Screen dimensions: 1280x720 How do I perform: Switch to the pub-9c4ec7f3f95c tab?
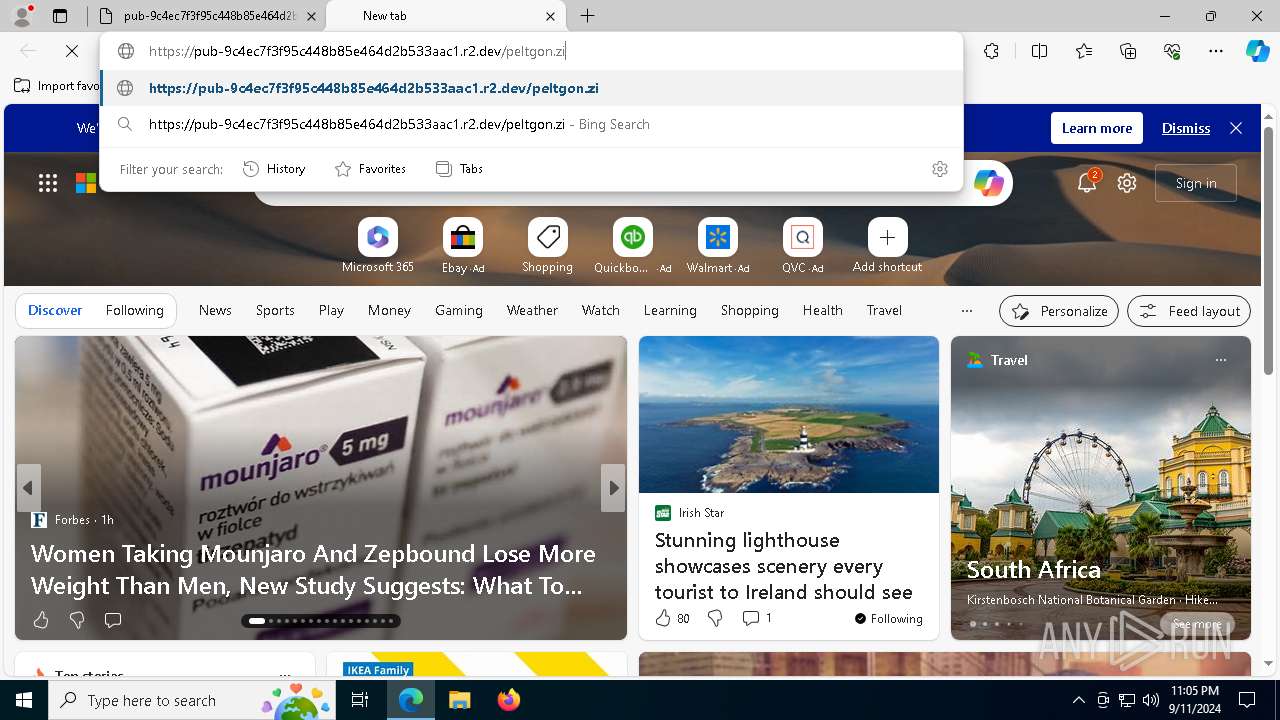point(209,16)
